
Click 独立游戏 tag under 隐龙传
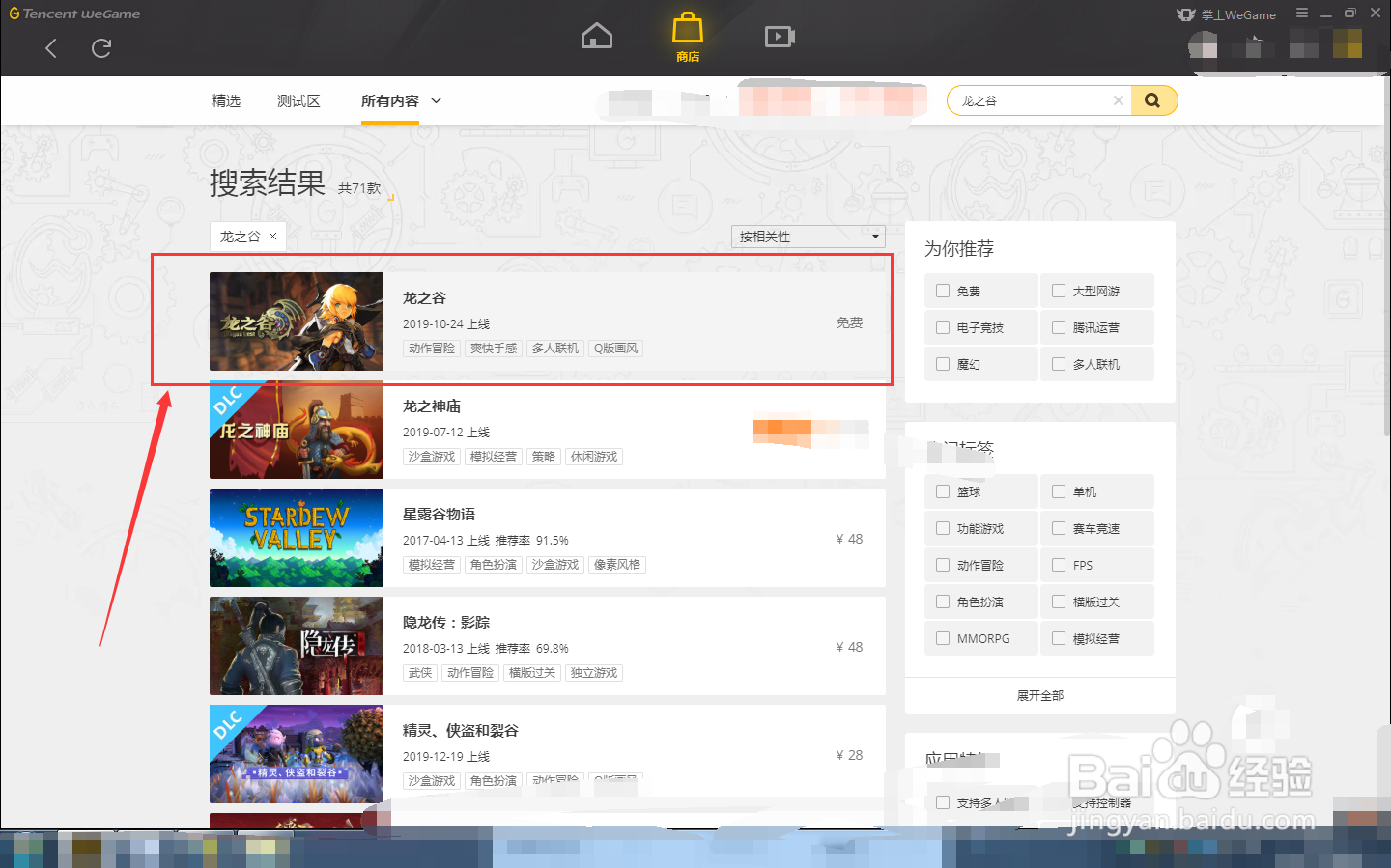594,673
